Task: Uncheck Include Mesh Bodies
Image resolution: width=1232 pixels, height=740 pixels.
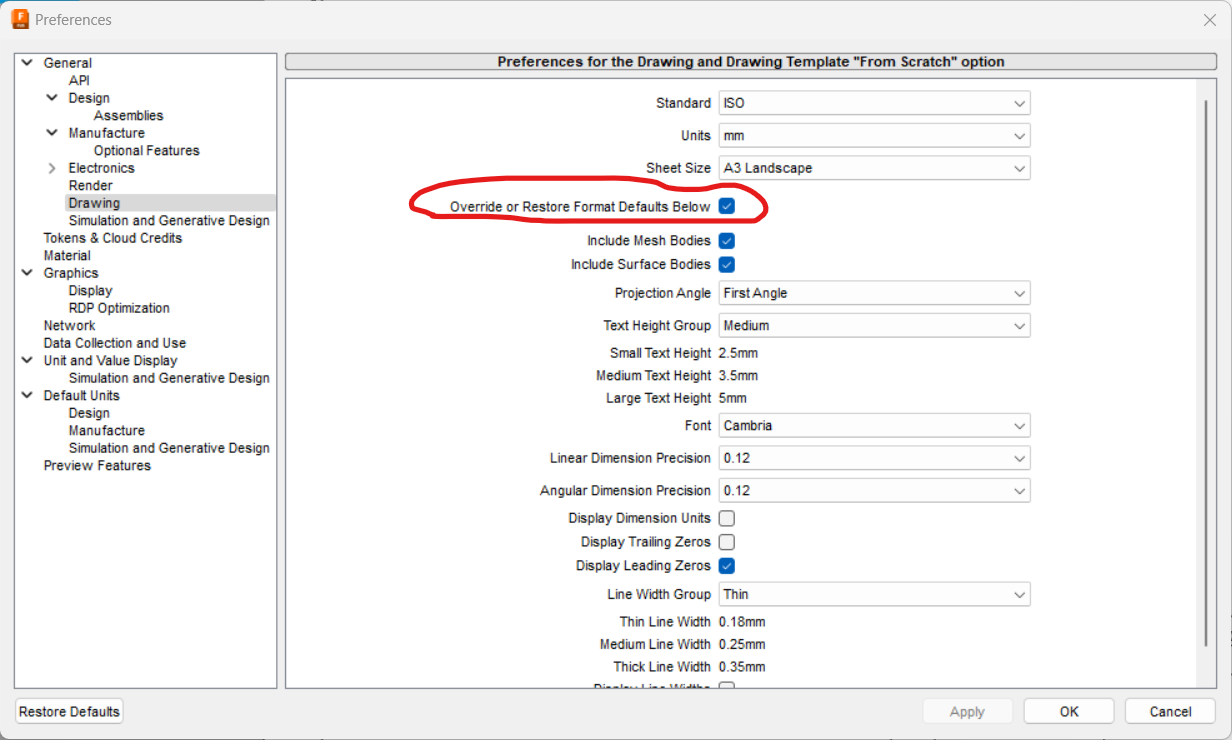Action: click(x=726, y=240)
